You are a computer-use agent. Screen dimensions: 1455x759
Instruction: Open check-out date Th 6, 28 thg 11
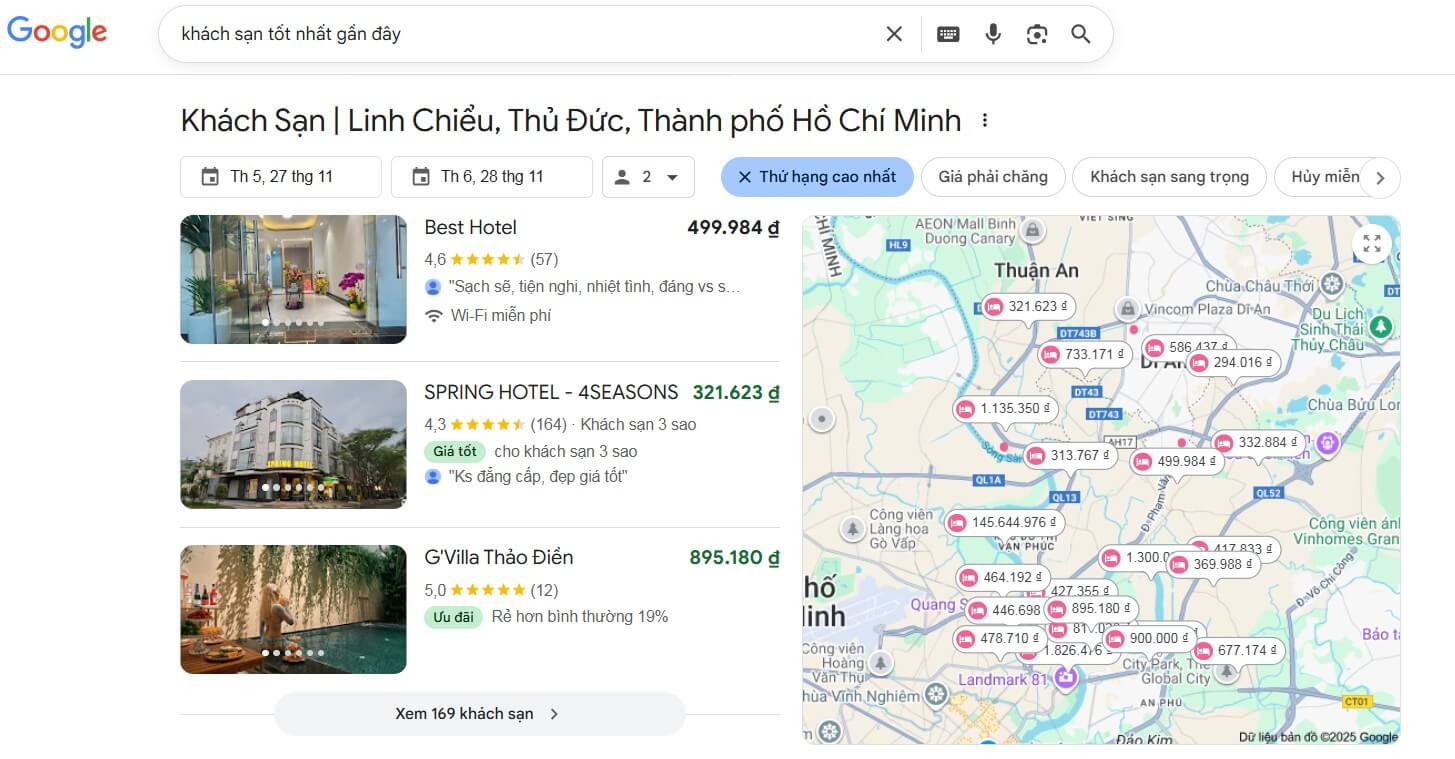[492, 177]
